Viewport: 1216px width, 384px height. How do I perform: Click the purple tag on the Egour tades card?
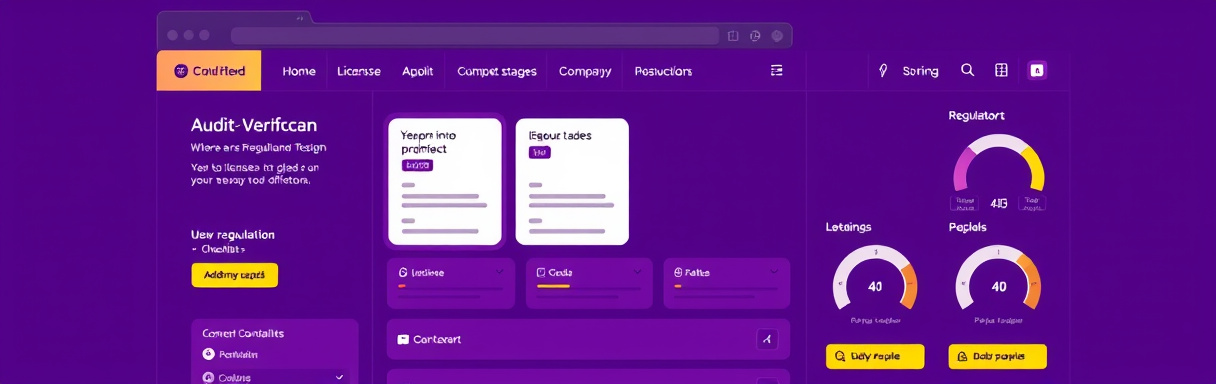click(540, 153)
